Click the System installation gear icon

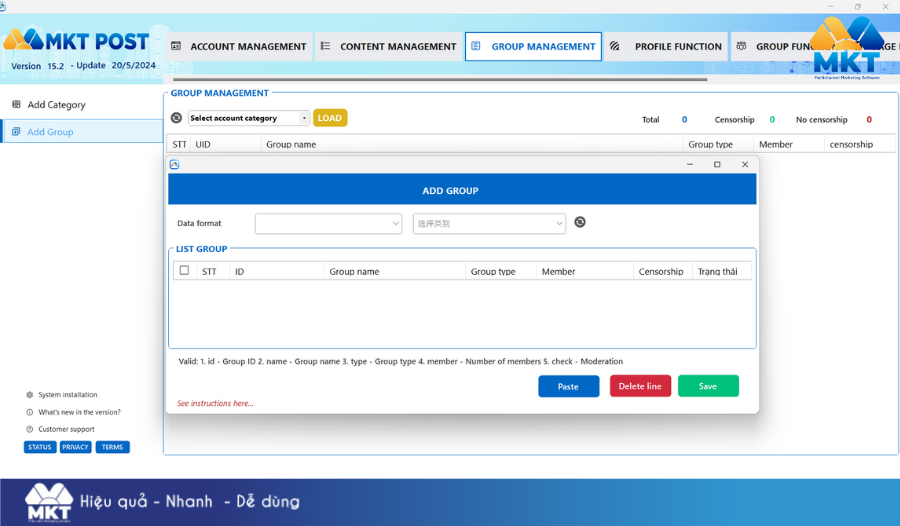tap(30, 394)
